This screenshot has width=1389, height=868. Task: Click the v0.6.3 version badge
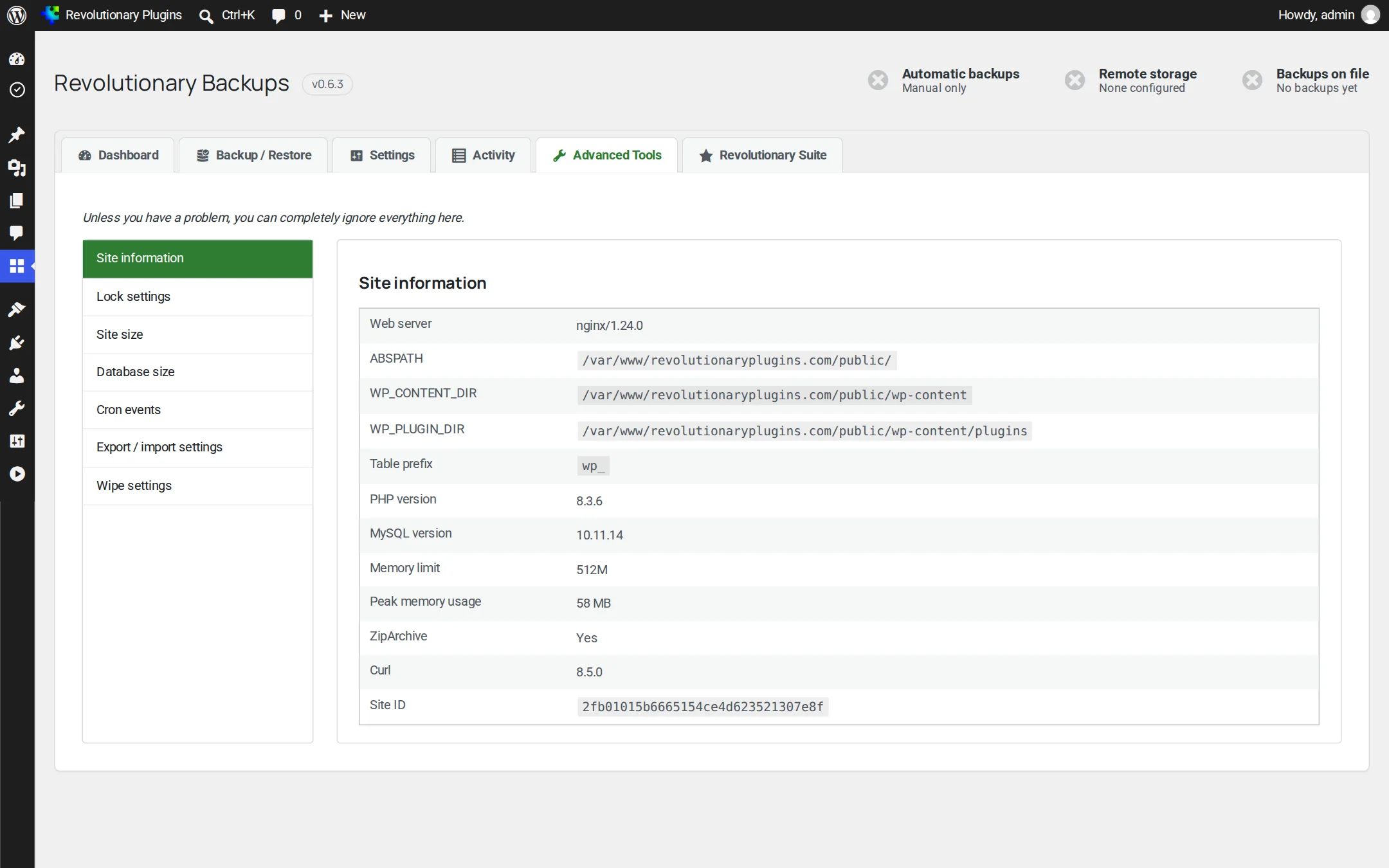point(327,84)
